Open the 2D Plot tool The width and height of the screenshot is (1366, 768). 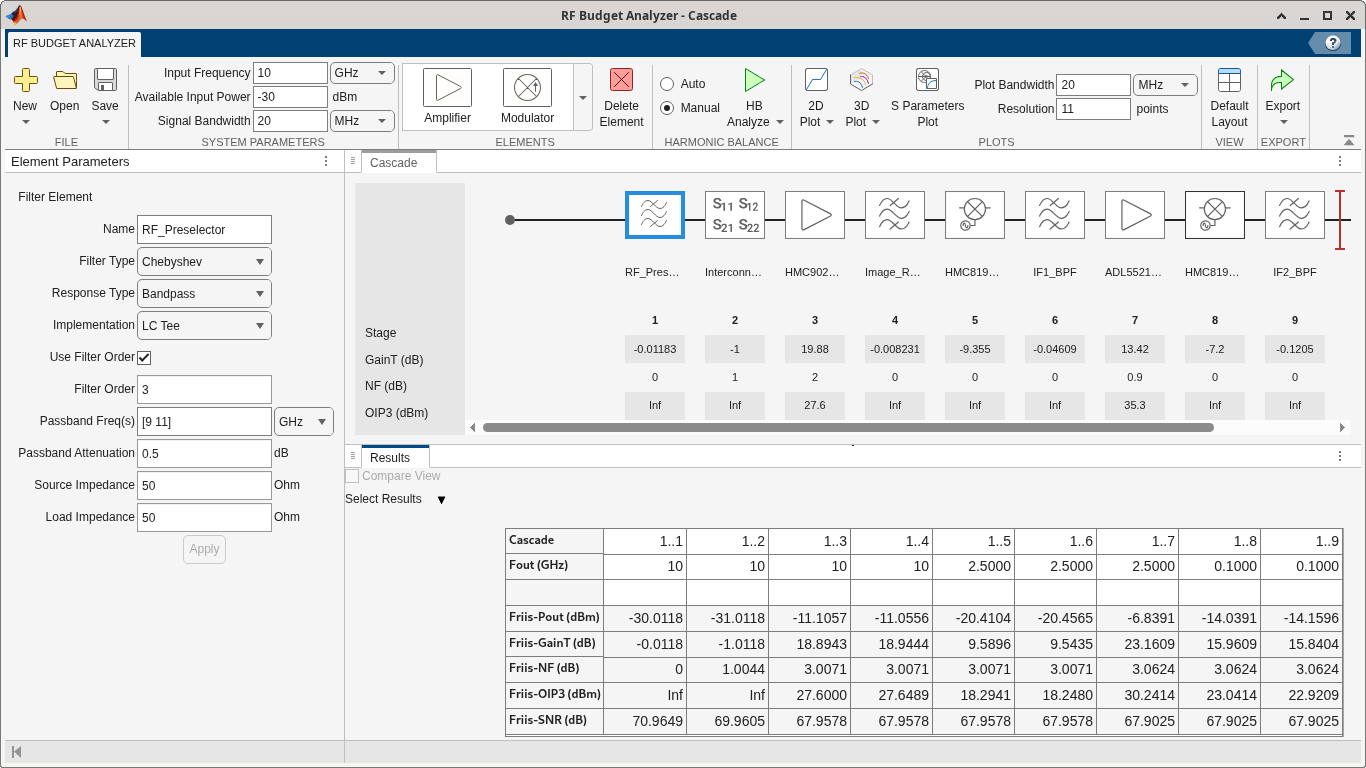point(816,80)
